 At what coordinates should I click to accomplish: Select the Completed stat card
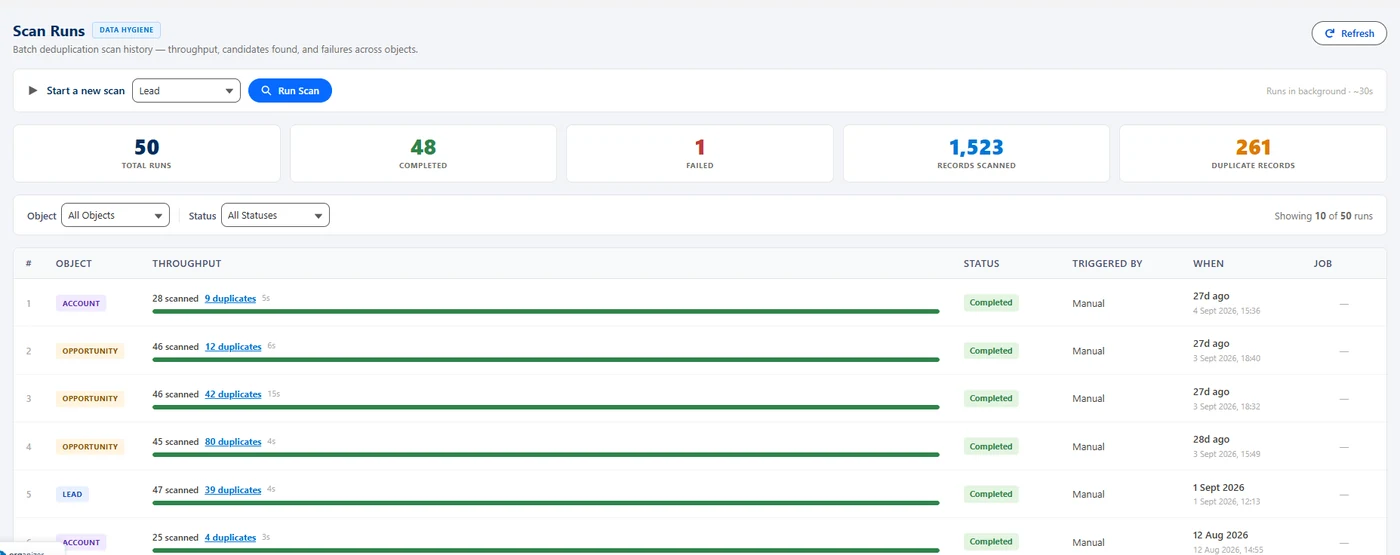tap(423, 153)
